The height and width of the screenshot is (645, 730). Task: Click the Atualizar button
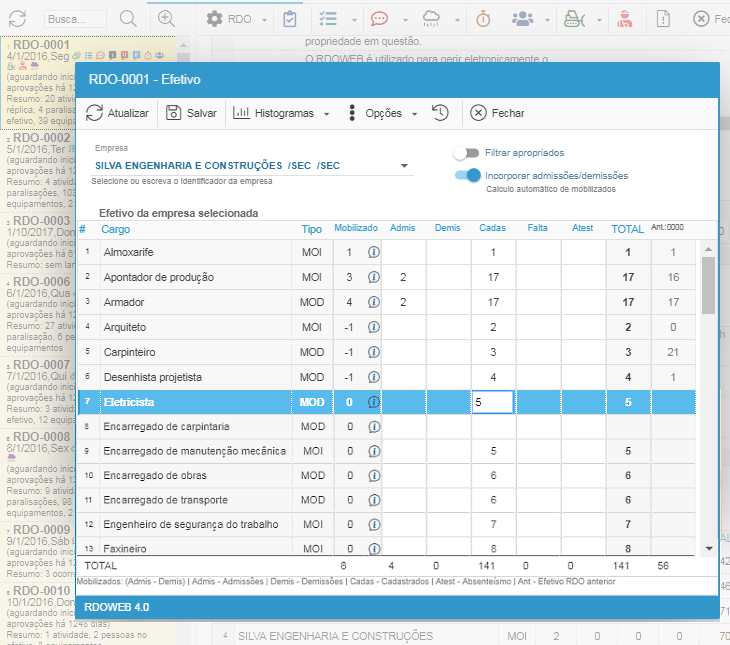(x=117, y=113)
